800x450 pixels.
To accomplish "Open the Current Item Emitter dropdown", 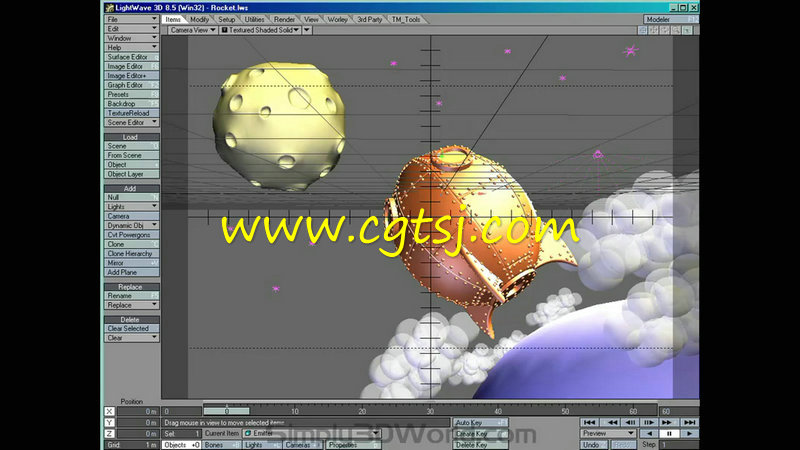I will click(311, 433).
